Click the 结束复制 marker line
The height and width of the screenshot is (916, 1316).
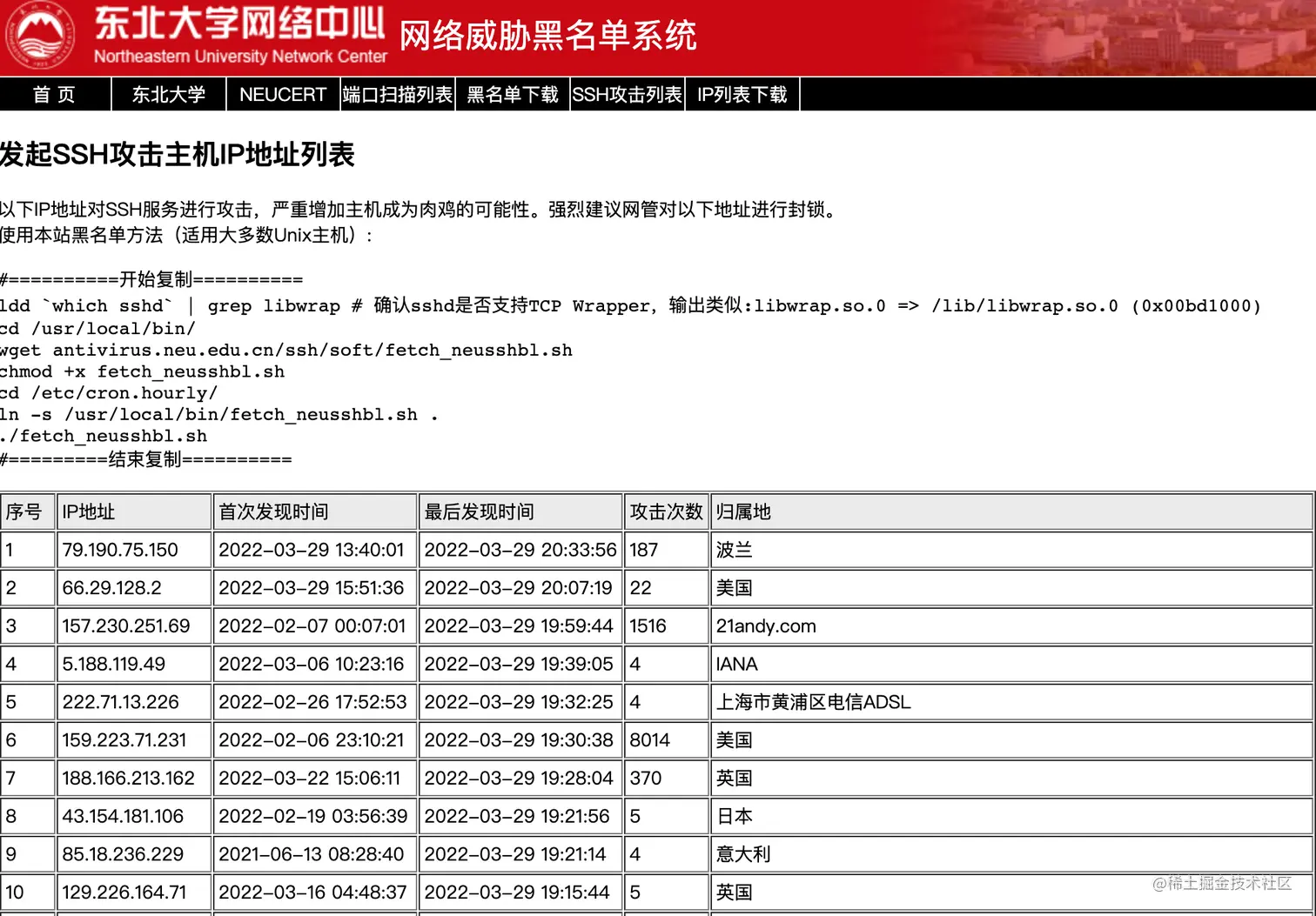(x=146, y=458)
